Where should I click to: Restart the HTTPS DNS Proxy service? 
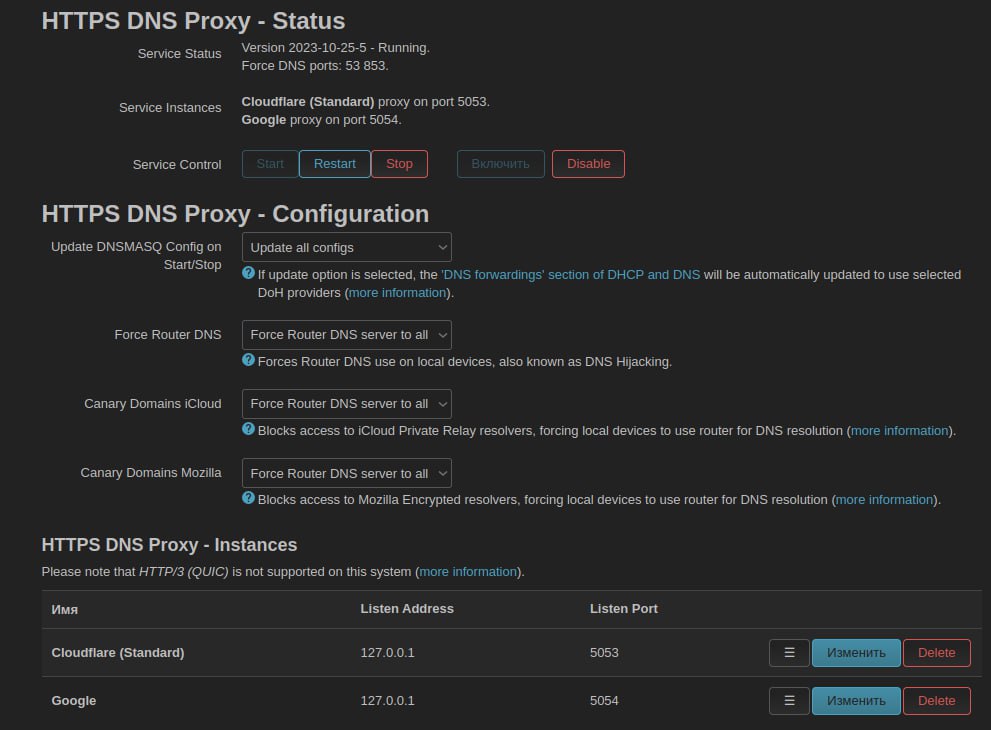click(x=334, y=164)
